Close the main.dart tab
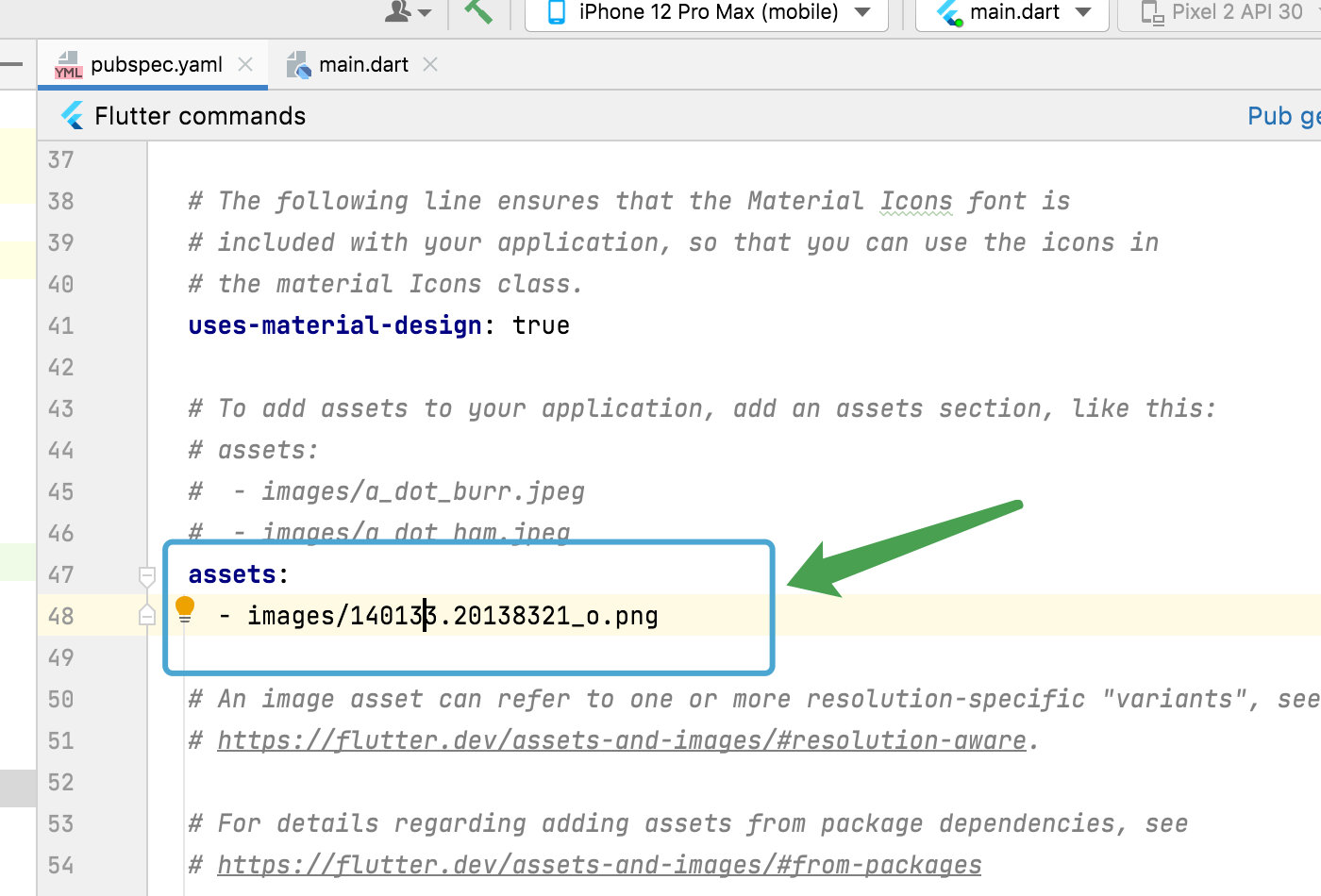This screenshot has height=896, width=1321. tap(430, 64)
